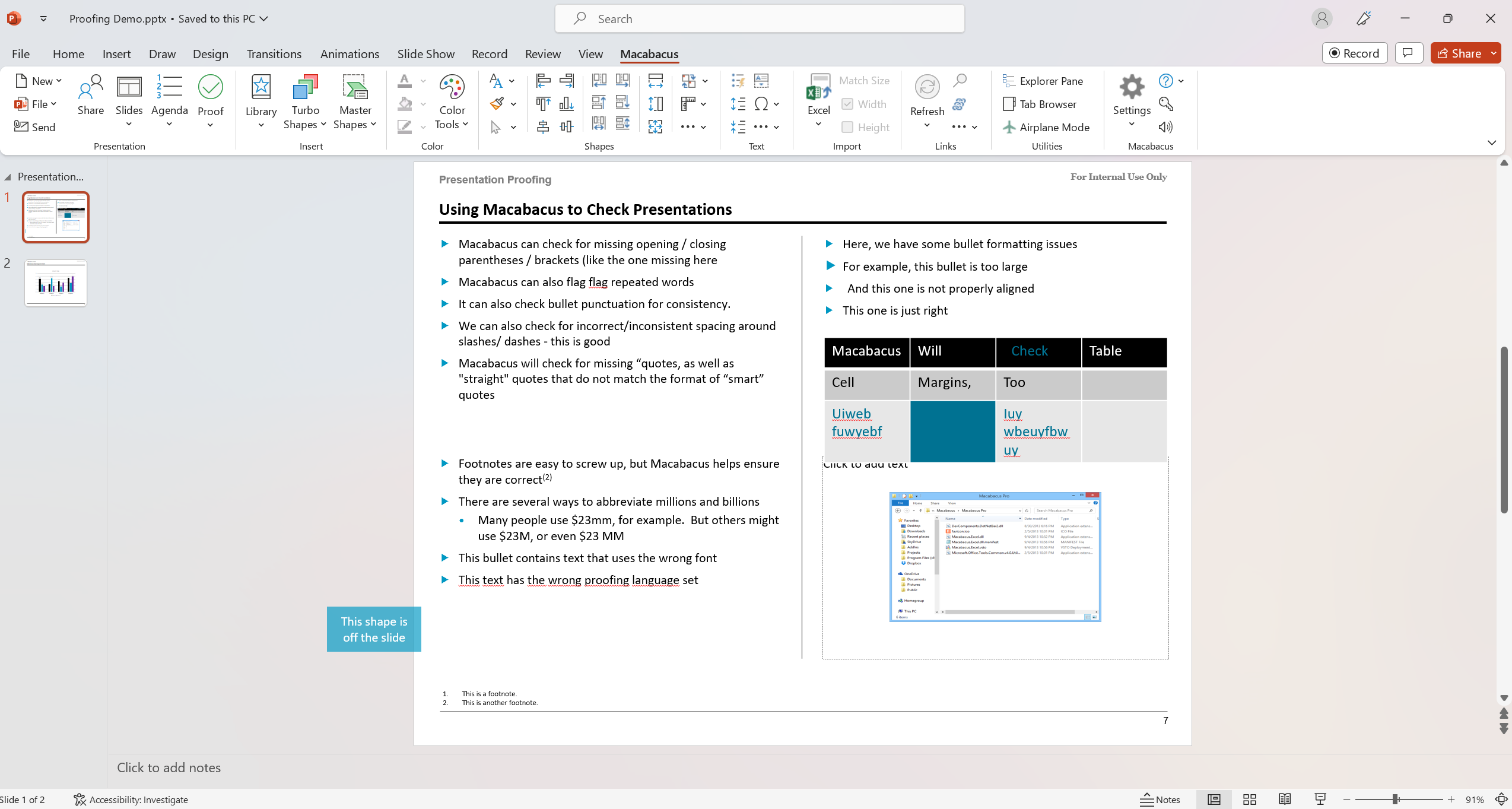
Task: Switch to the Review tab
Action: pos(542,54)
